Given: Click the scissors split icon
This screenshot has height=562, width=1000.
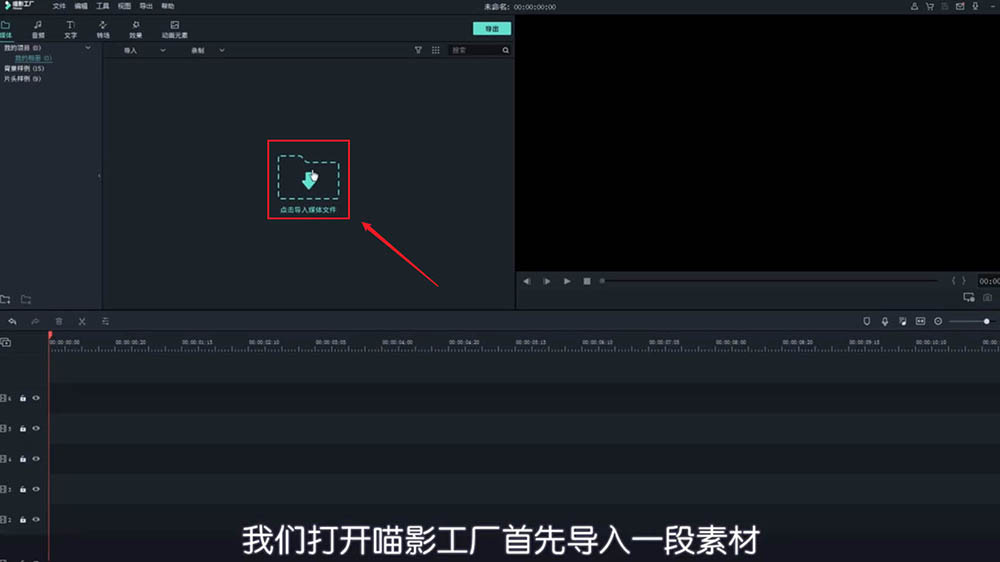Looking at the screenshot, I should click(82, 322).
